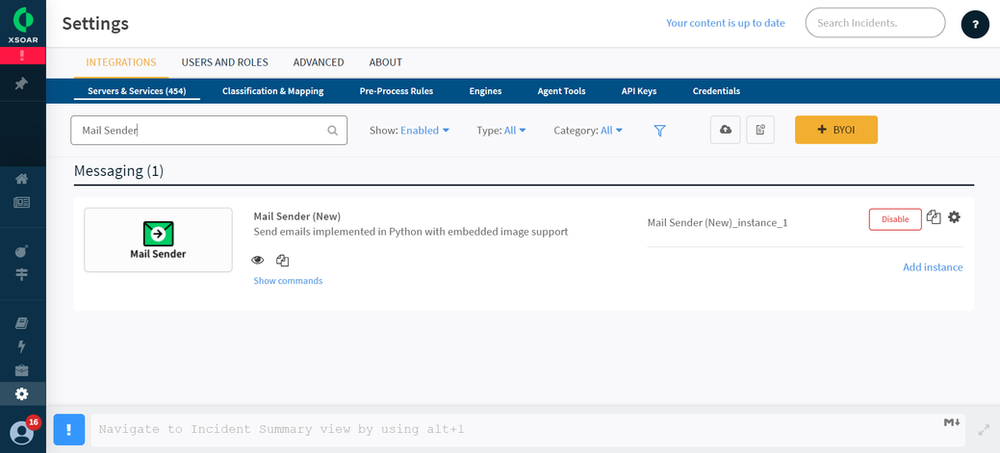Select the API Keys subtab
1000x453 pixels.
639,91
